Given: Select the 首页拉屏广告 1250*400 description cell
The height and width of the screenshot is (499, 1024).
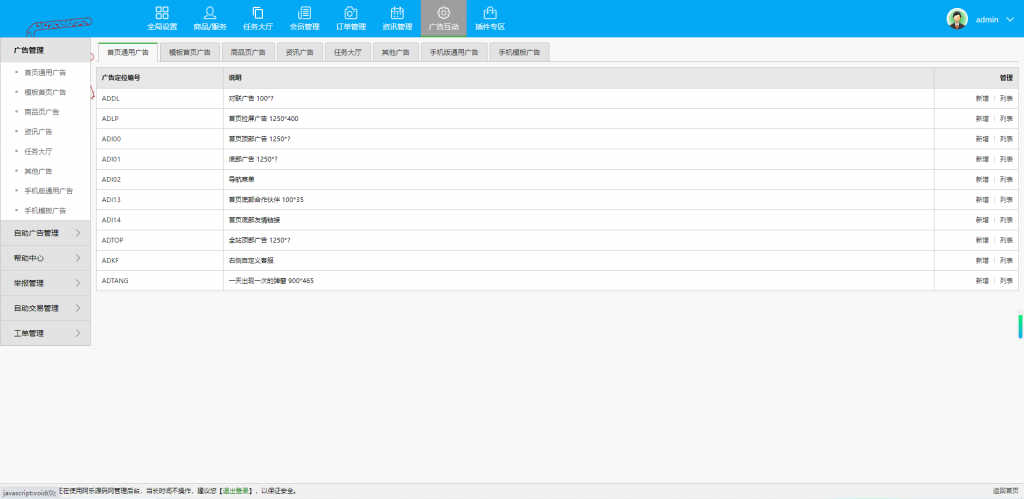Looking at the screenshot, I should [579, 118].
